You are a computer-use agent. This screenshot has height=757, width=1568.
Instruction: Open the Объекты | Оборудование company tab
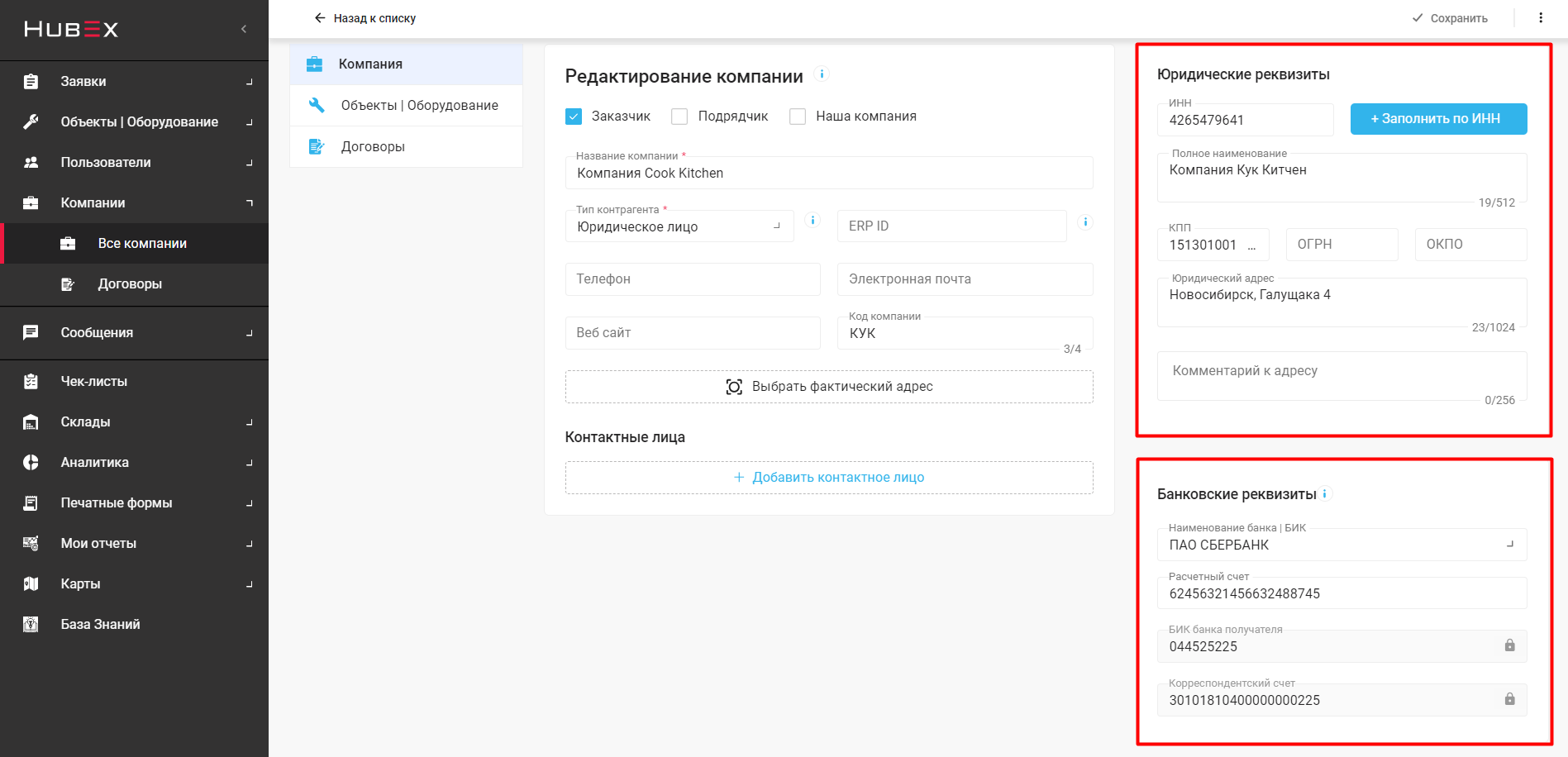pos(419,105)
